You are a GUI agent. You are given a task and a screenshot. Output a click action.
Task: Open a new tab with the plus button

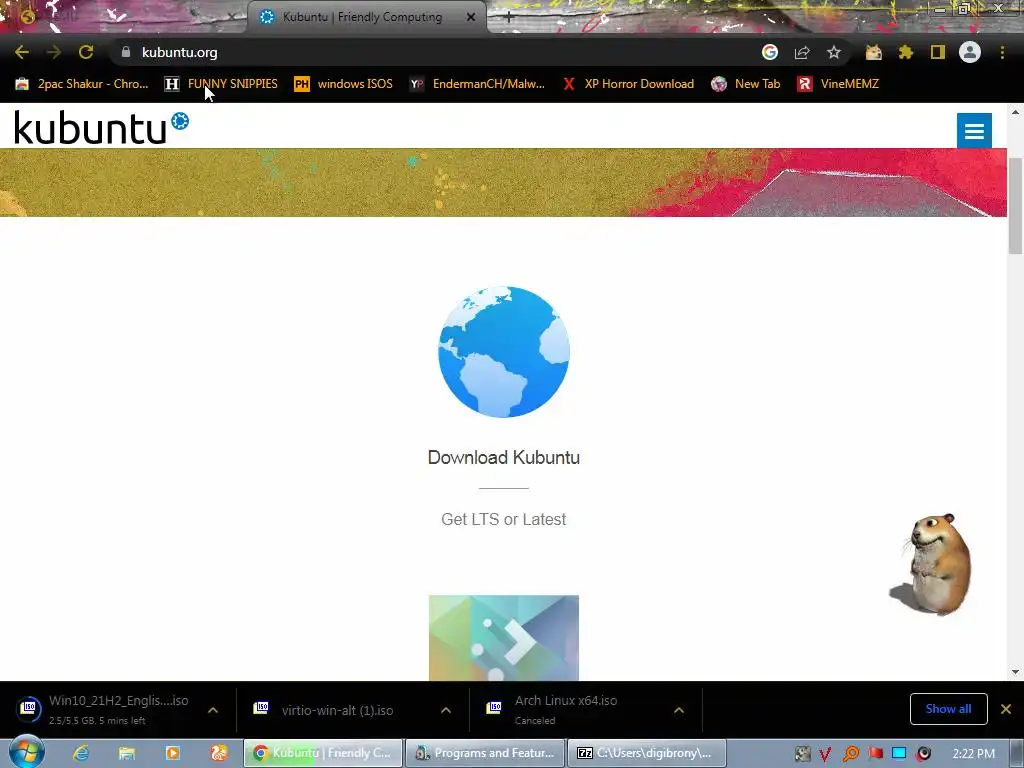(509, 18)
